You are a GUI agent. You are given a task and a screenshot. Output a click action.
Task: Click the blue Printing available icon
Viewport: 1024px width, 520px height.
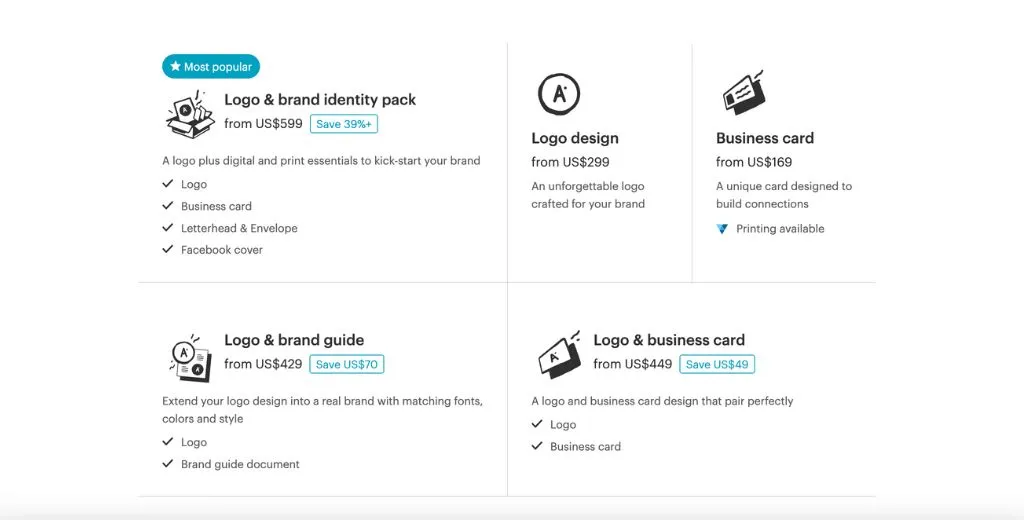pos(723,229)
